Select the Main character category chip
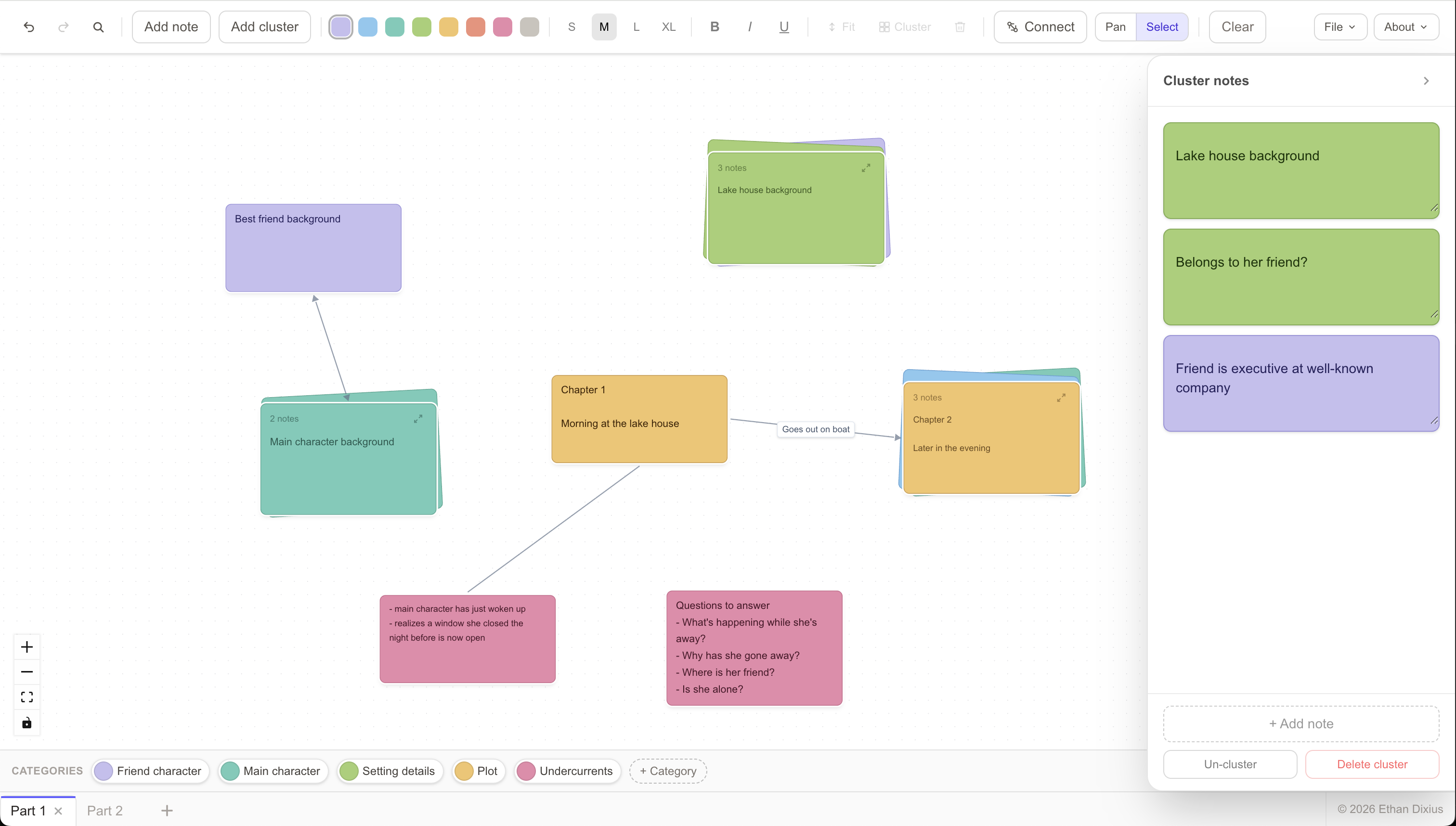1456x826 pixels. pyautogui.click(x=273, y=771)
